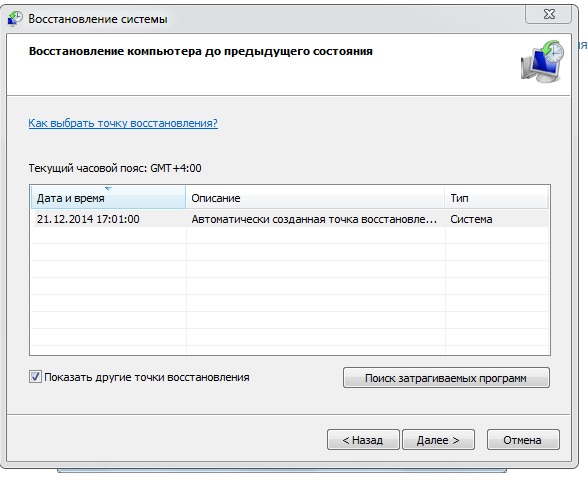This screenshot has width=588, height=482.
Task: Click the 'Система' type cell in the list
Action: coord(471,219)
